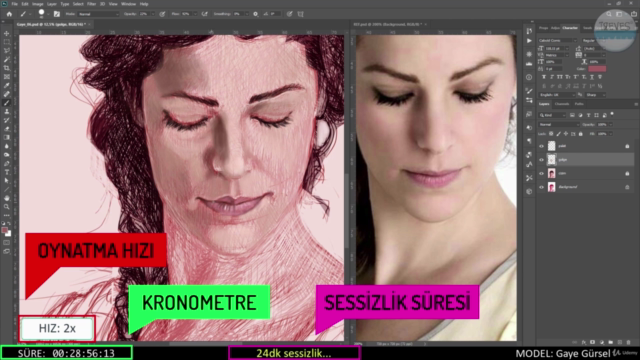
Task: Select the Lasso tool
Action: (x=7, y=51)
